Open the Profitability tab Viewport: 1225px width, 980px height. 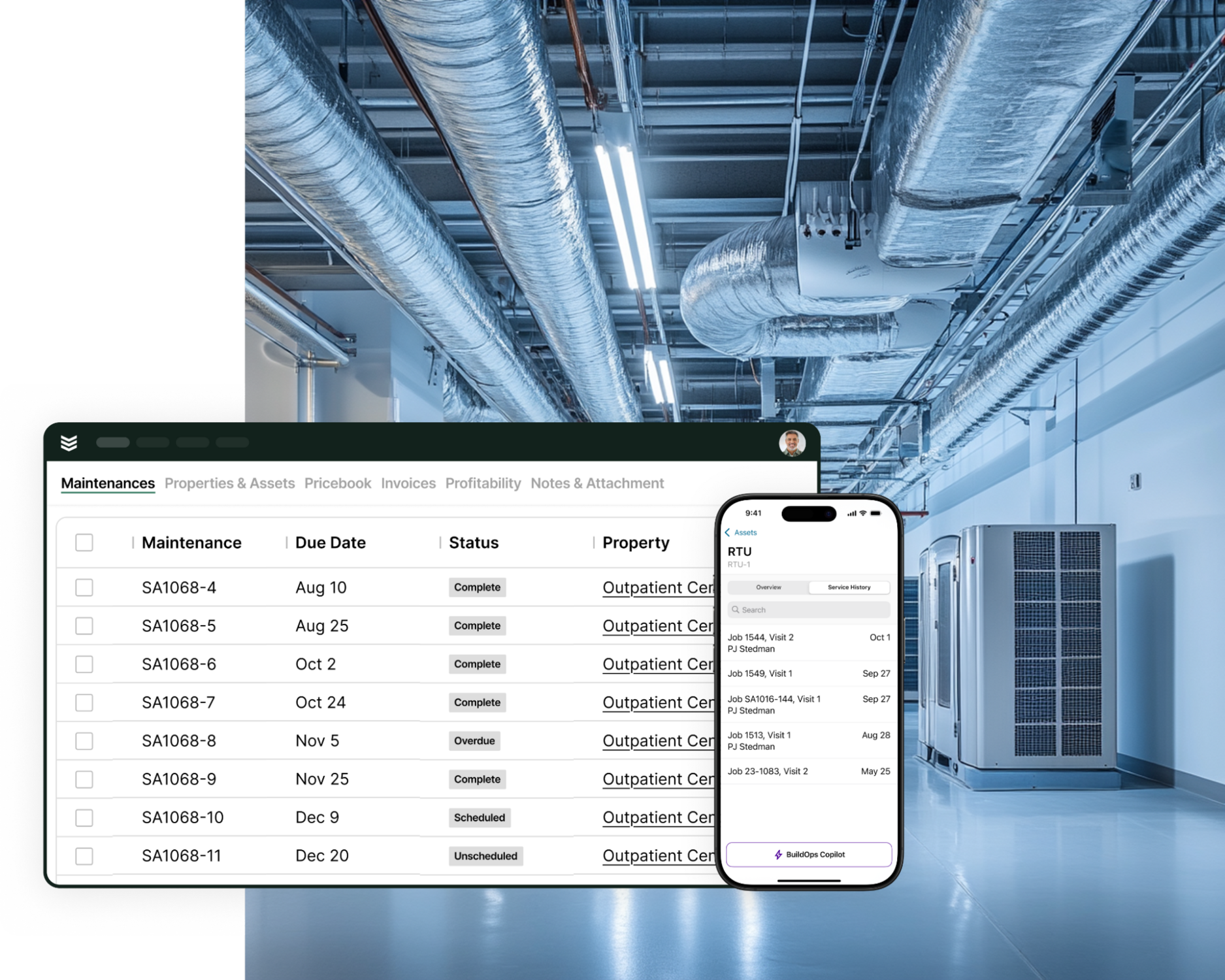point(483,483)
